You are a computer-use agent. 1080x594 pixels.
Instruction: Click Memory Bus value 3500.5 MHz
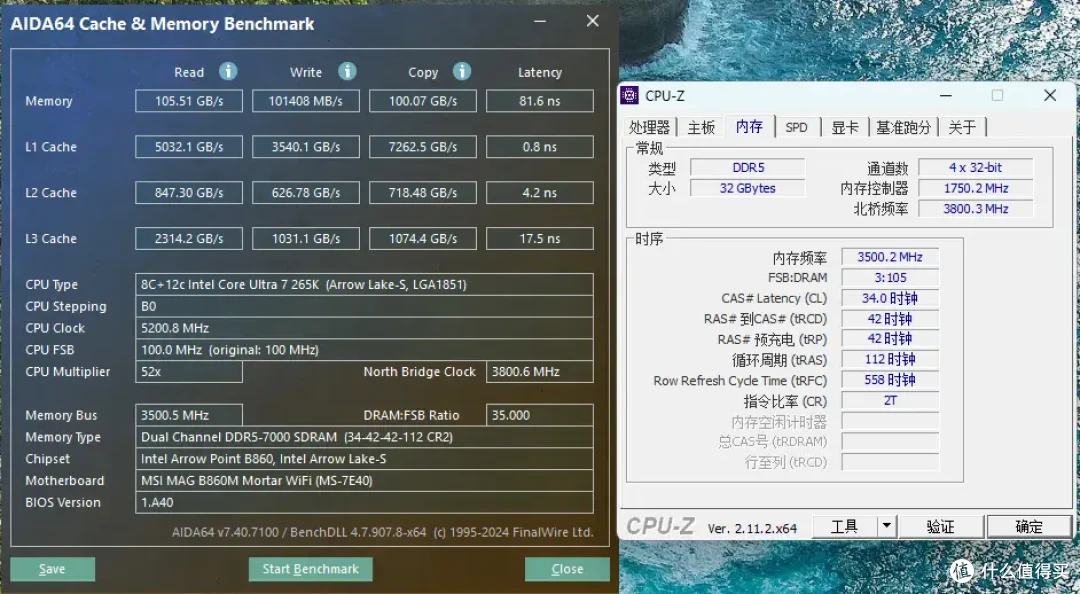189,415
